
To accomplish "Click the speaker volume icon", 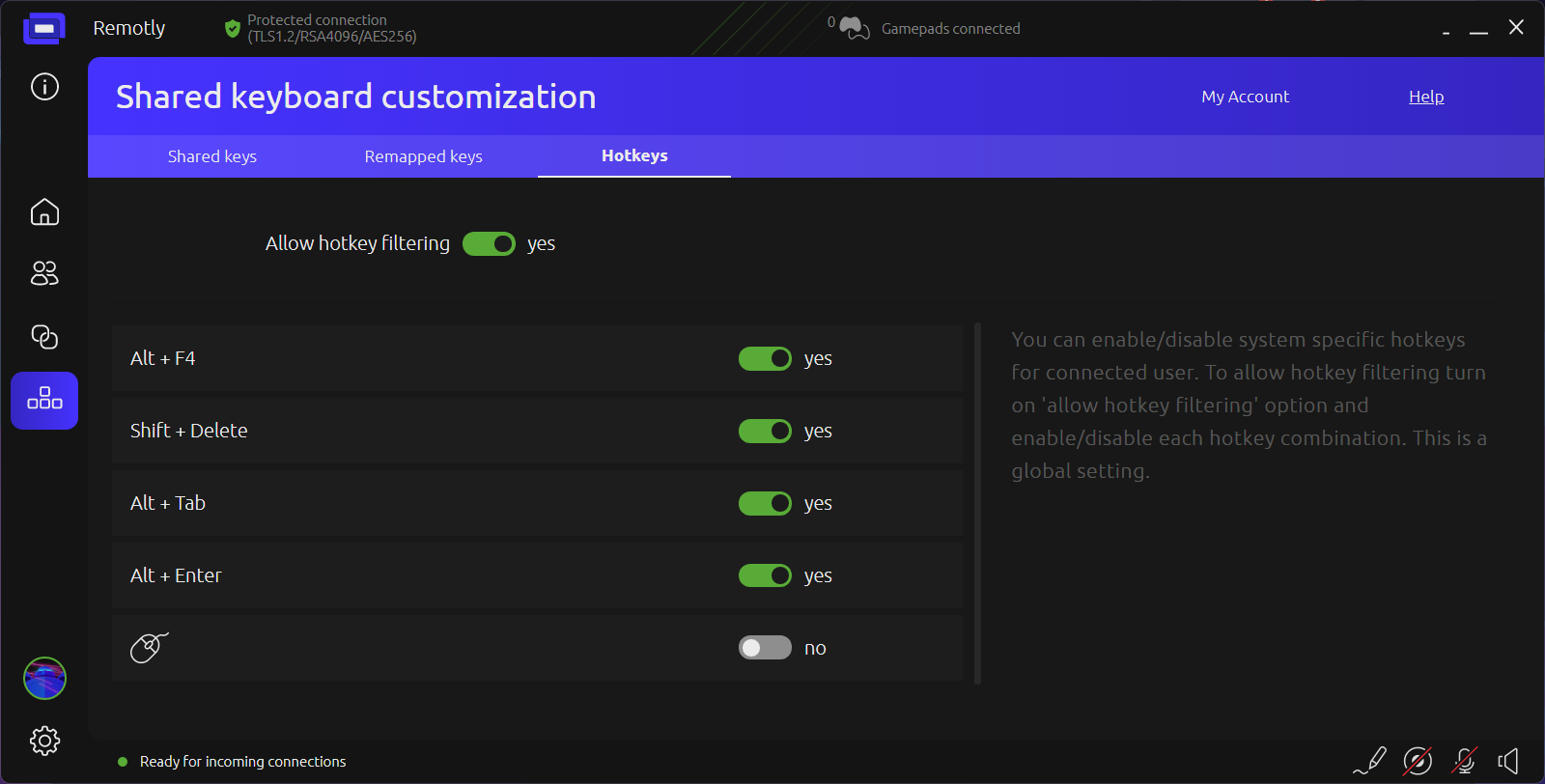I will click(1509, 761).
